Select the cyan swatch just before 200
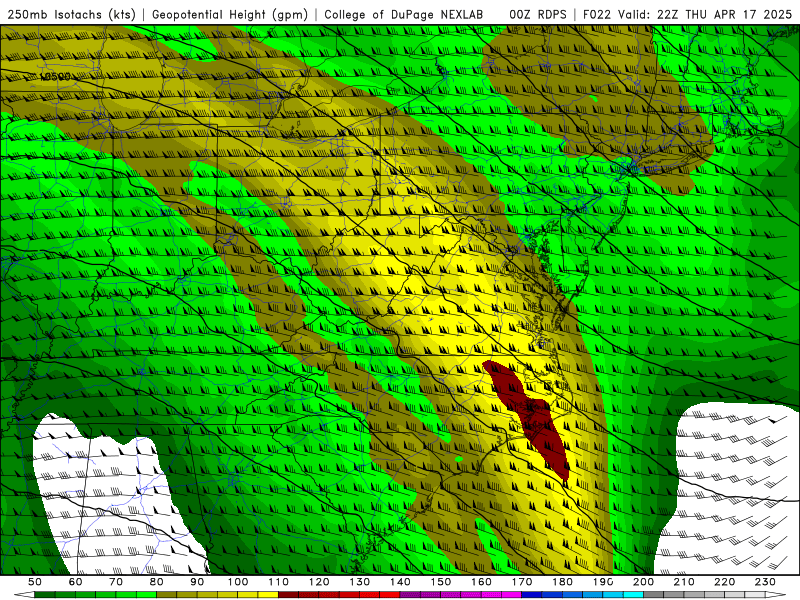Image resolution: width=800 pixels, height=600 pixels. [633, 595]
